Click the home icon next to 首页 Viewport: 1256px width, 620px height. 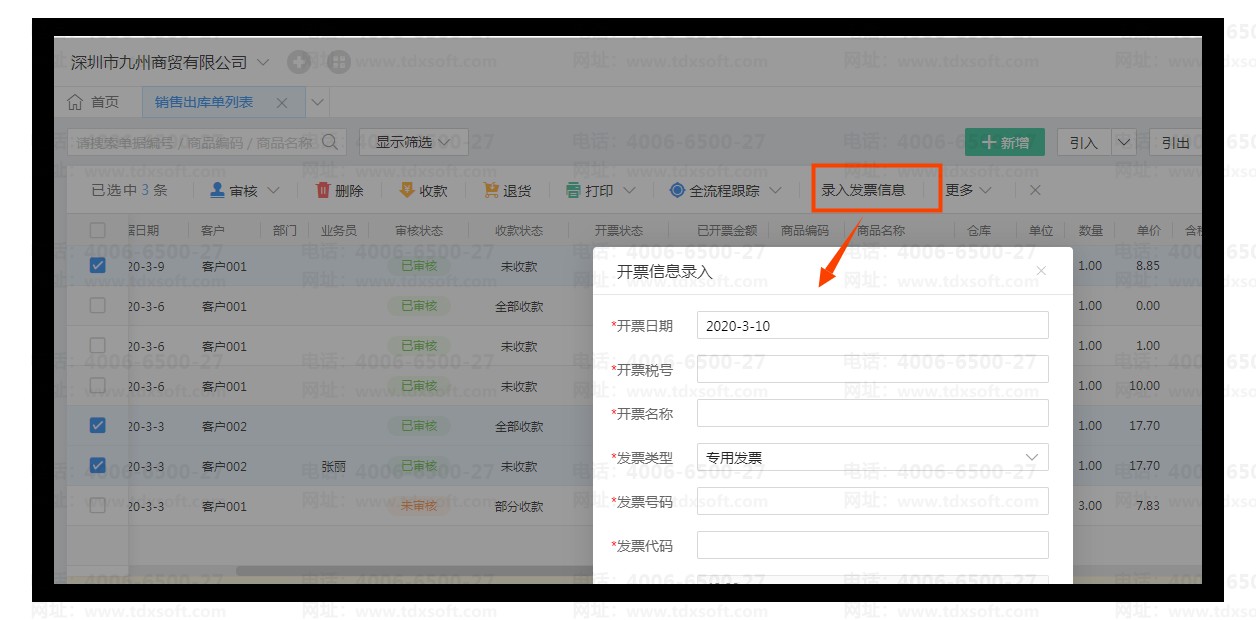coord(75,102)
